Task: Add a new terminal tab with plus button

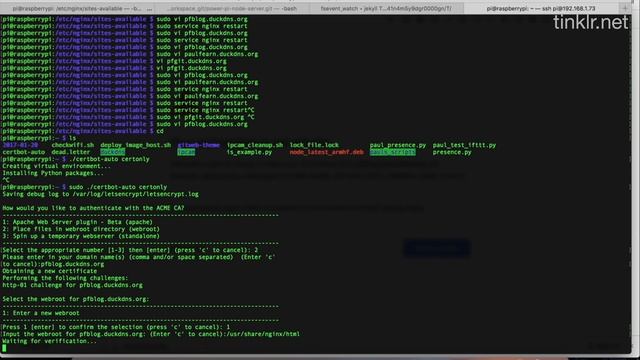Action: (x=625, y=8)
